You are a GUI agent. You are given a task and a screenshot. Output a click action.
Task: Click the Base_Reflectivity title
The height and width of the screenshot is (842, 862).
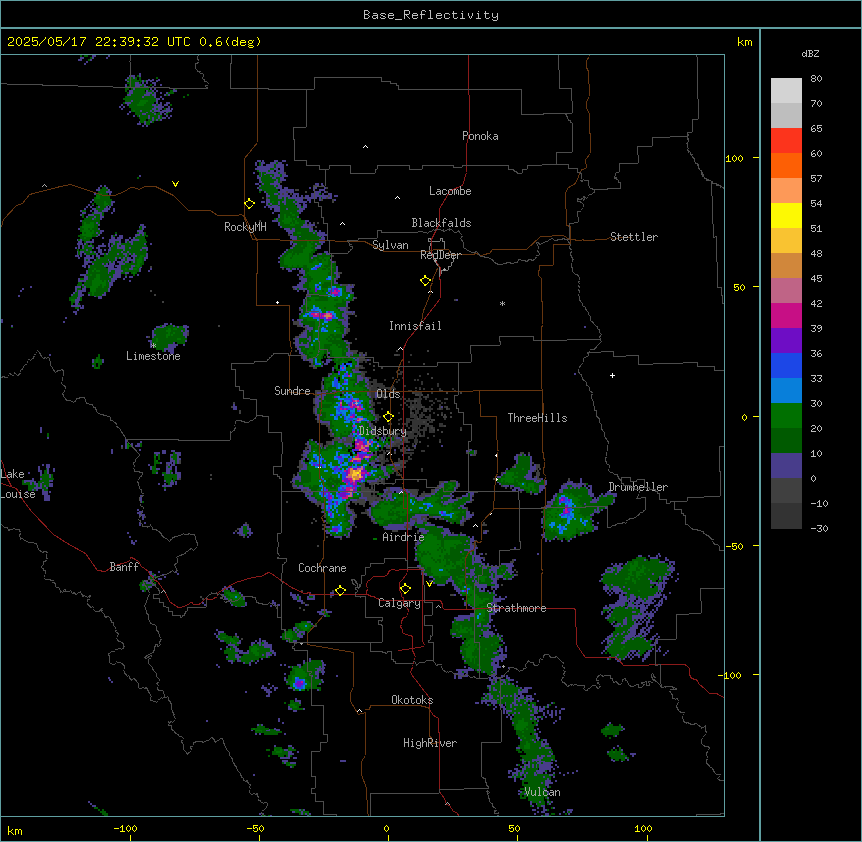431,15
